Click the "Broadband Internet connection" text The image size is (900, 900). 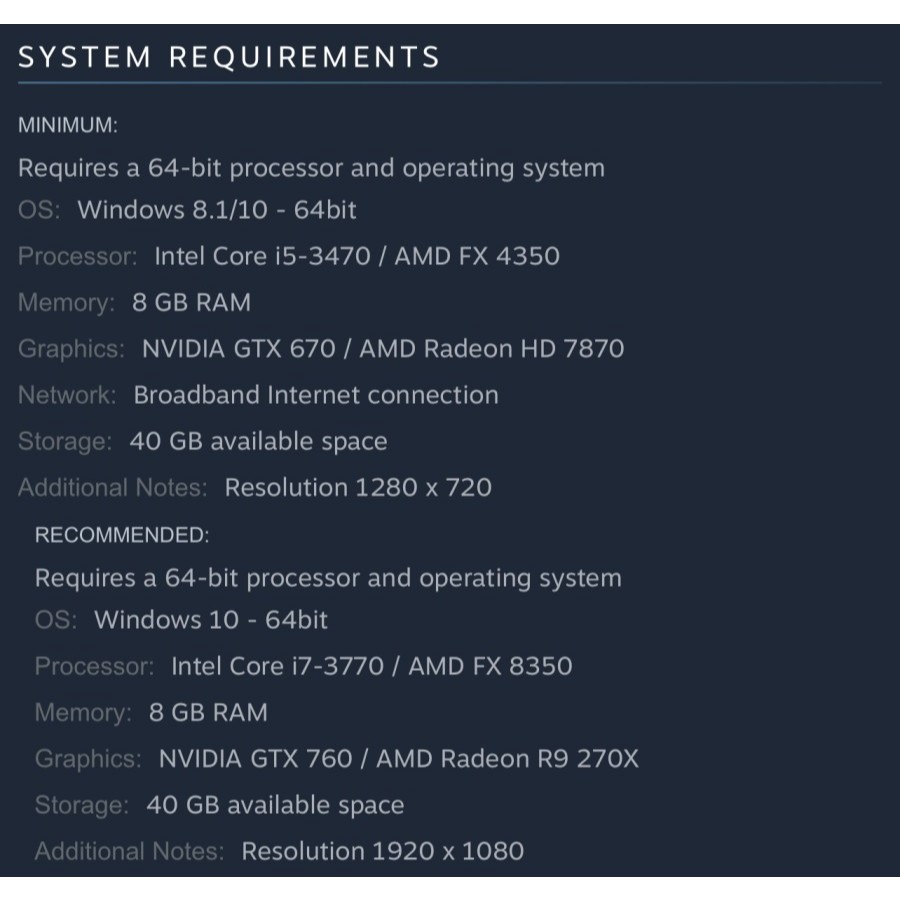pos(316,395)
